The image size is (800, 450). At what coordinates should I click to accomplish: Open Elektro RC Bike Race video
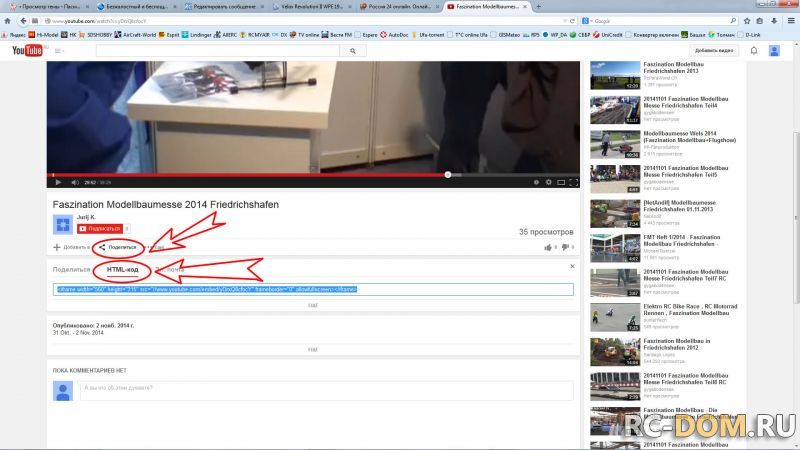click(690, 310)
